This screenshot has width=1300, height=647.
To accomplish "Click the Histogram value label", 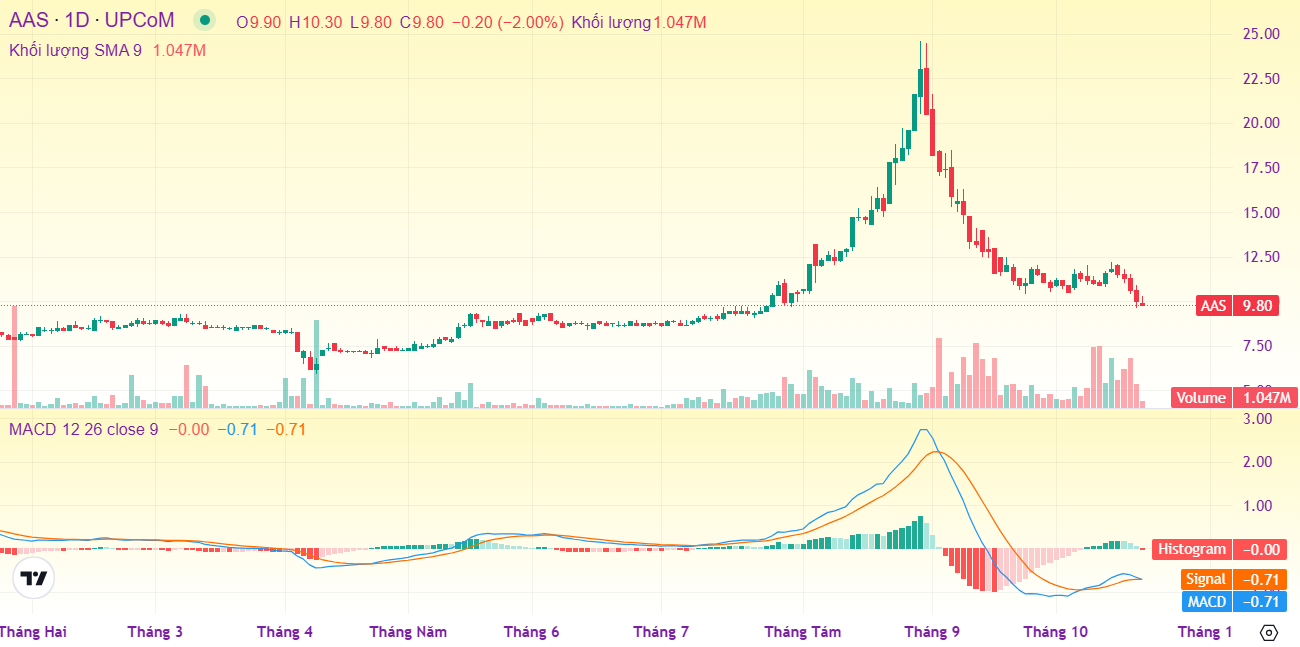I will click(1219, 549).
